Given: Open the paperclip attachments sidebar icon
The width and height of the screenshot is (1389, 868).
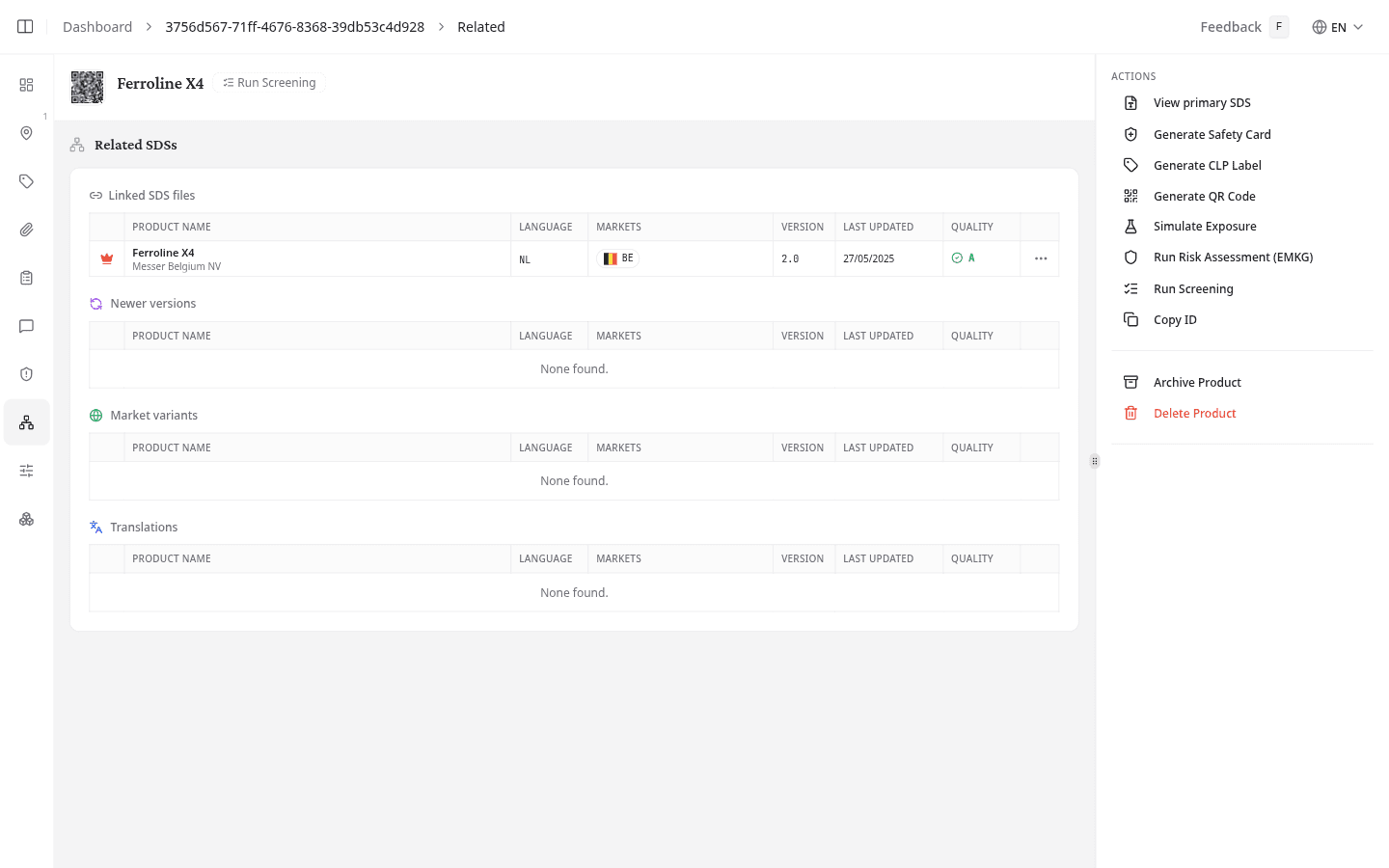Looking at the screenshot, I should tap(26, 230).
